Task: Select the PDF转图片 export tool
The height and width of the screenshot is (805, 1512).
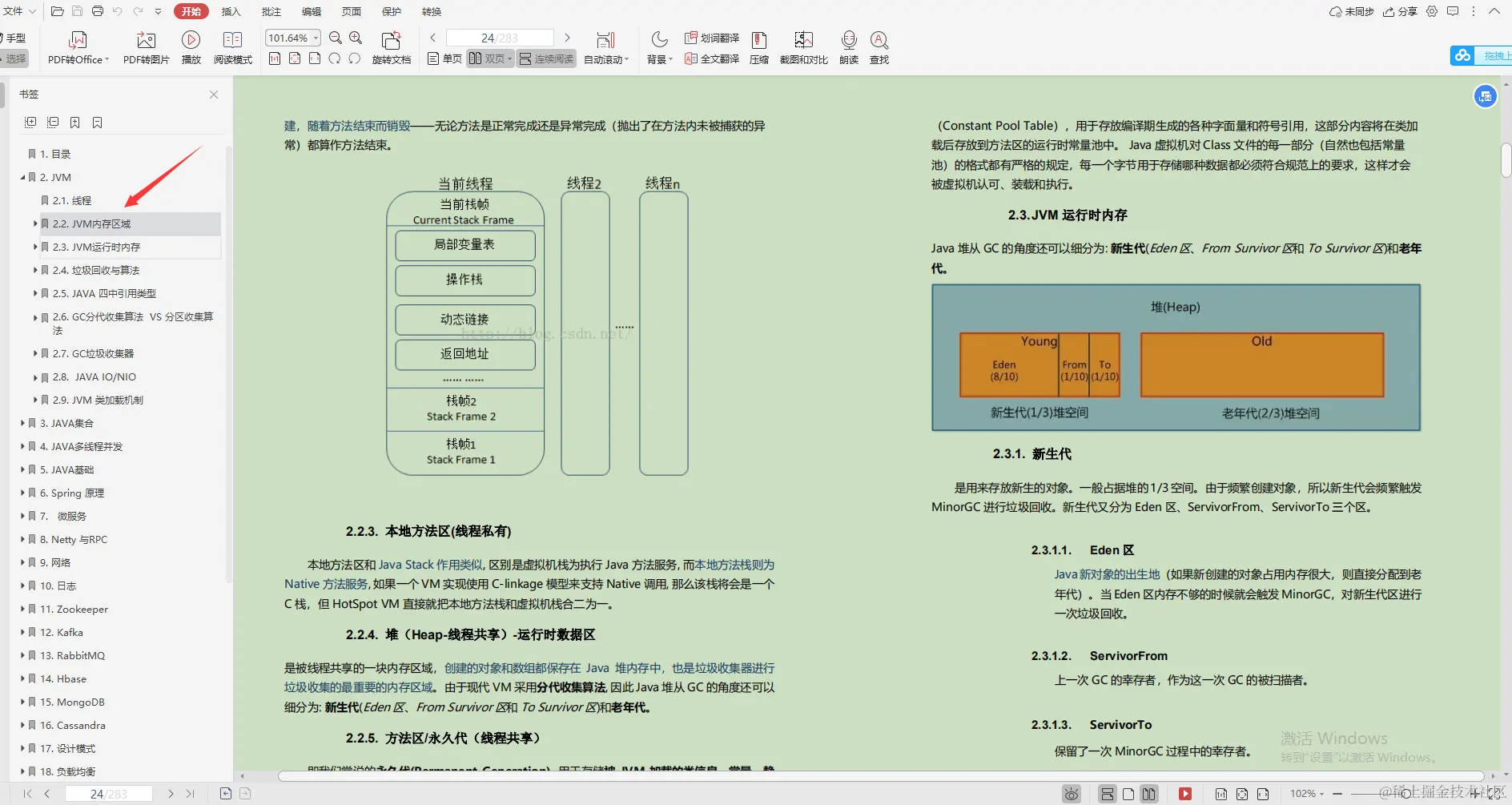Action: 145,46
